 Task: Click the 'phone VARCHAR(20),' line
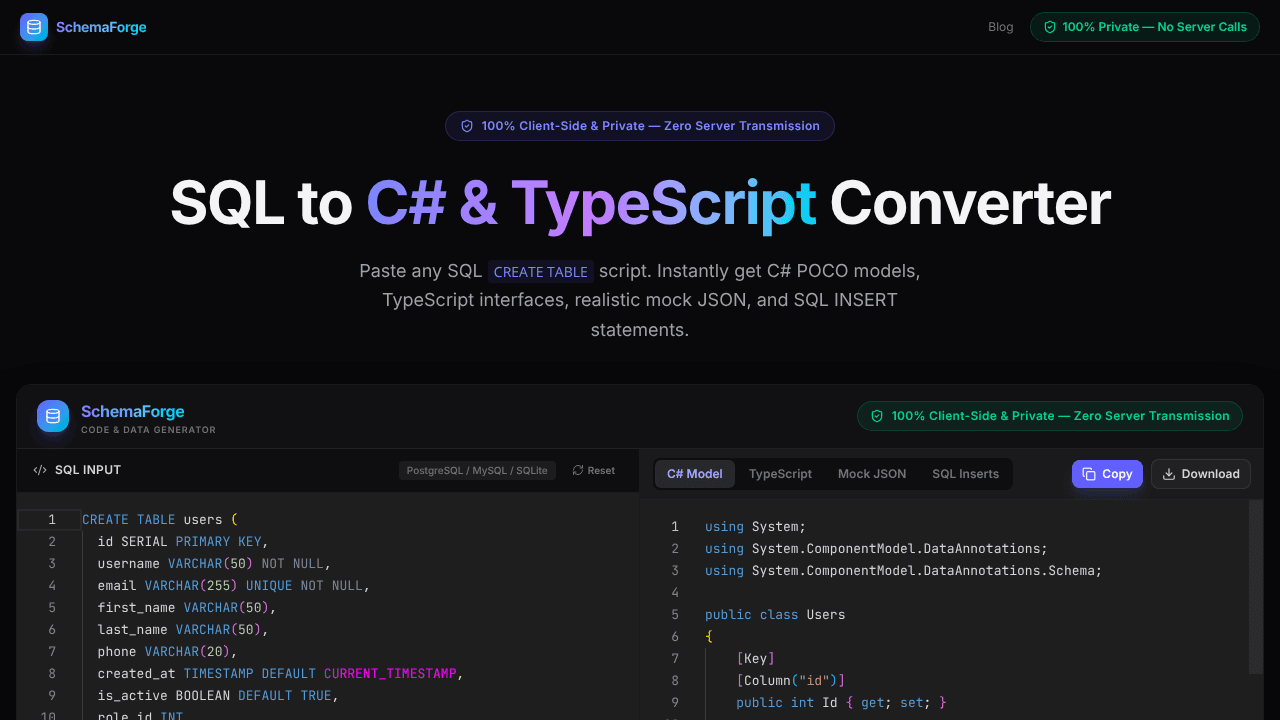167,652
